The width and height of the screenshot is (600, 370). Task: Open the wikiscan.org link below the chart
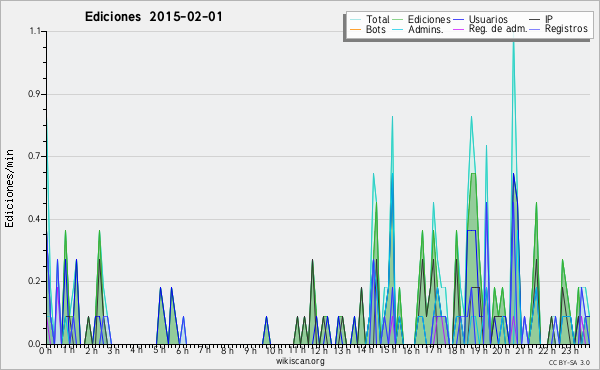[300, 361]
